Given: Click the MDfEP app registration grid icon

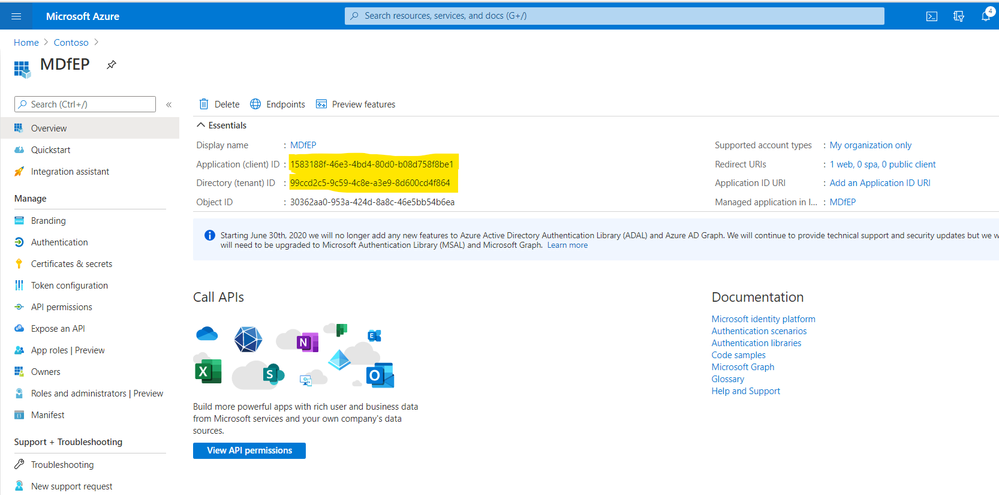Looking at the screenshot, I should coord(22,69).
